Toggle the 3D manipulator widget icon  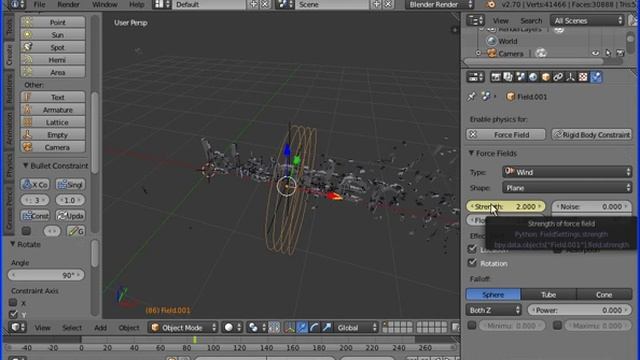point(289,327)
